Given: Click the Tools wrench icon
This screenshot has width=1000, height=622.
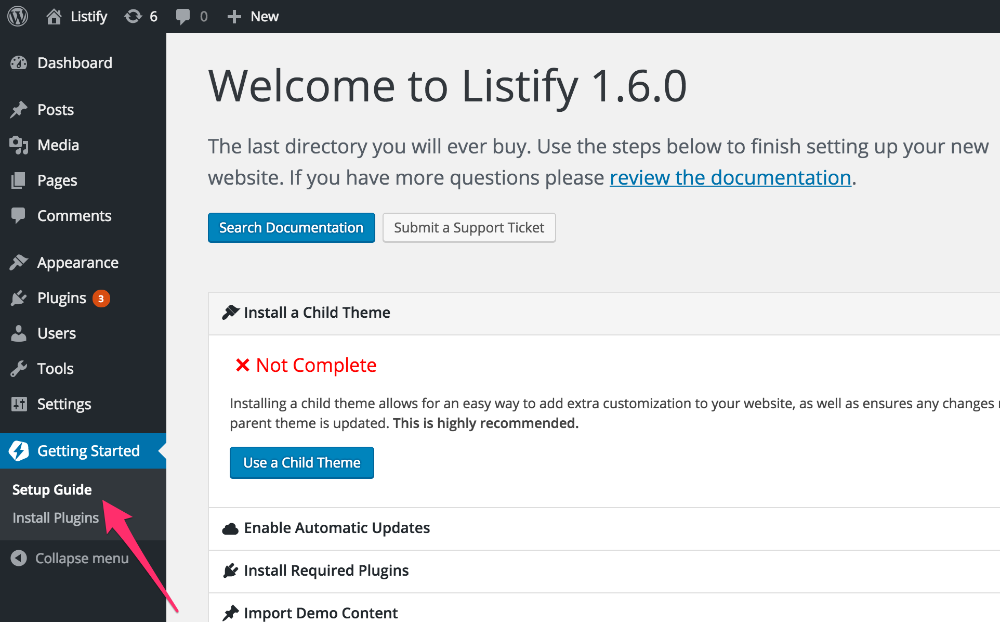Looking at the screenshot, I should pos(19,368).
